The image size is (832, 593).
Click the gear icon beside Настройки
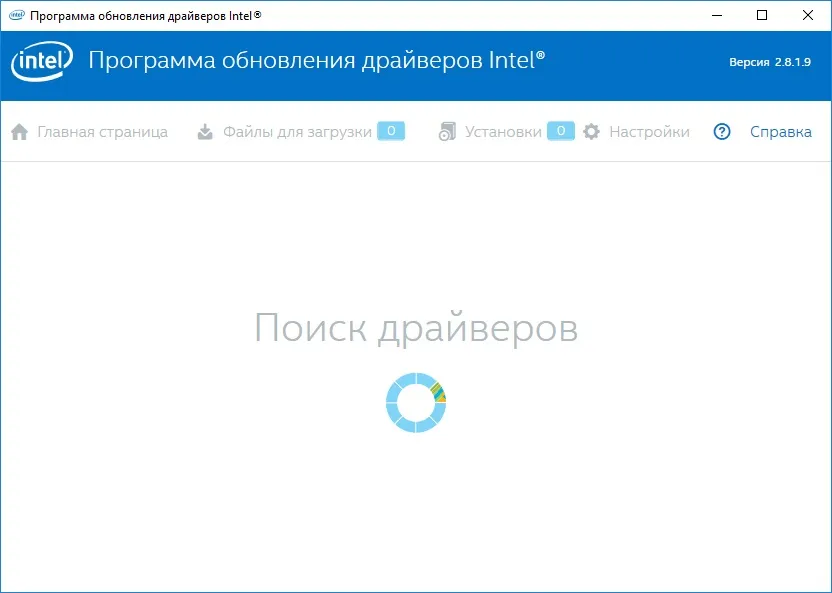[x=591, y=132]
